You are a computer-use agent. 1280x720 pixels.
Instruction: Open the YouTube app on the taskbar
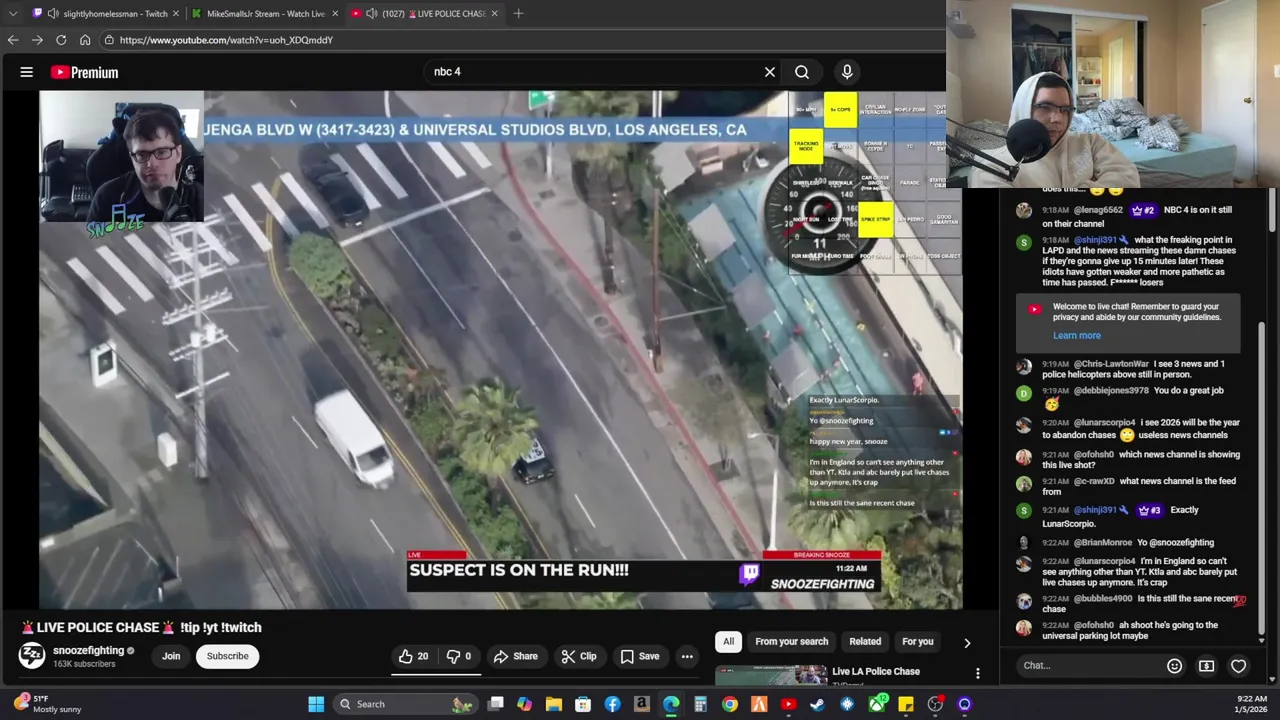point(788,704)
